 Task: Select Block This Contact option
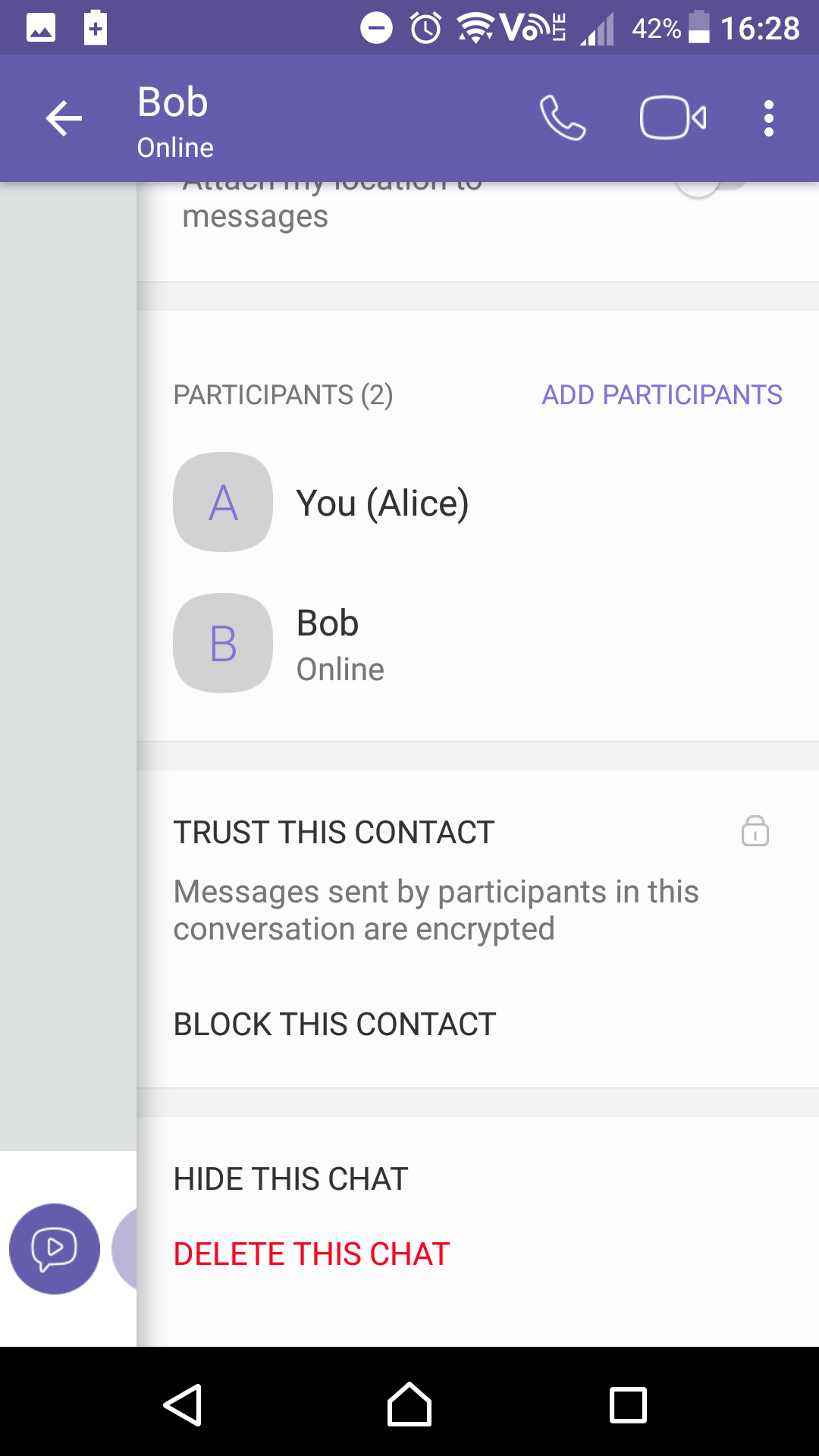coord(334,1025)
